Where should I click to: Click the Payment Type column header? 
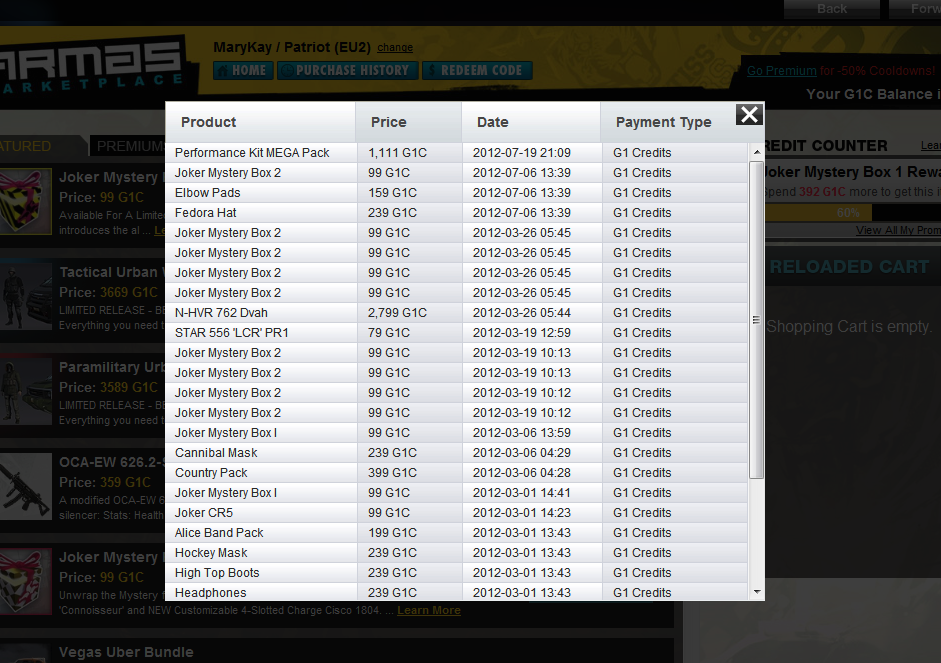[663, 122]
